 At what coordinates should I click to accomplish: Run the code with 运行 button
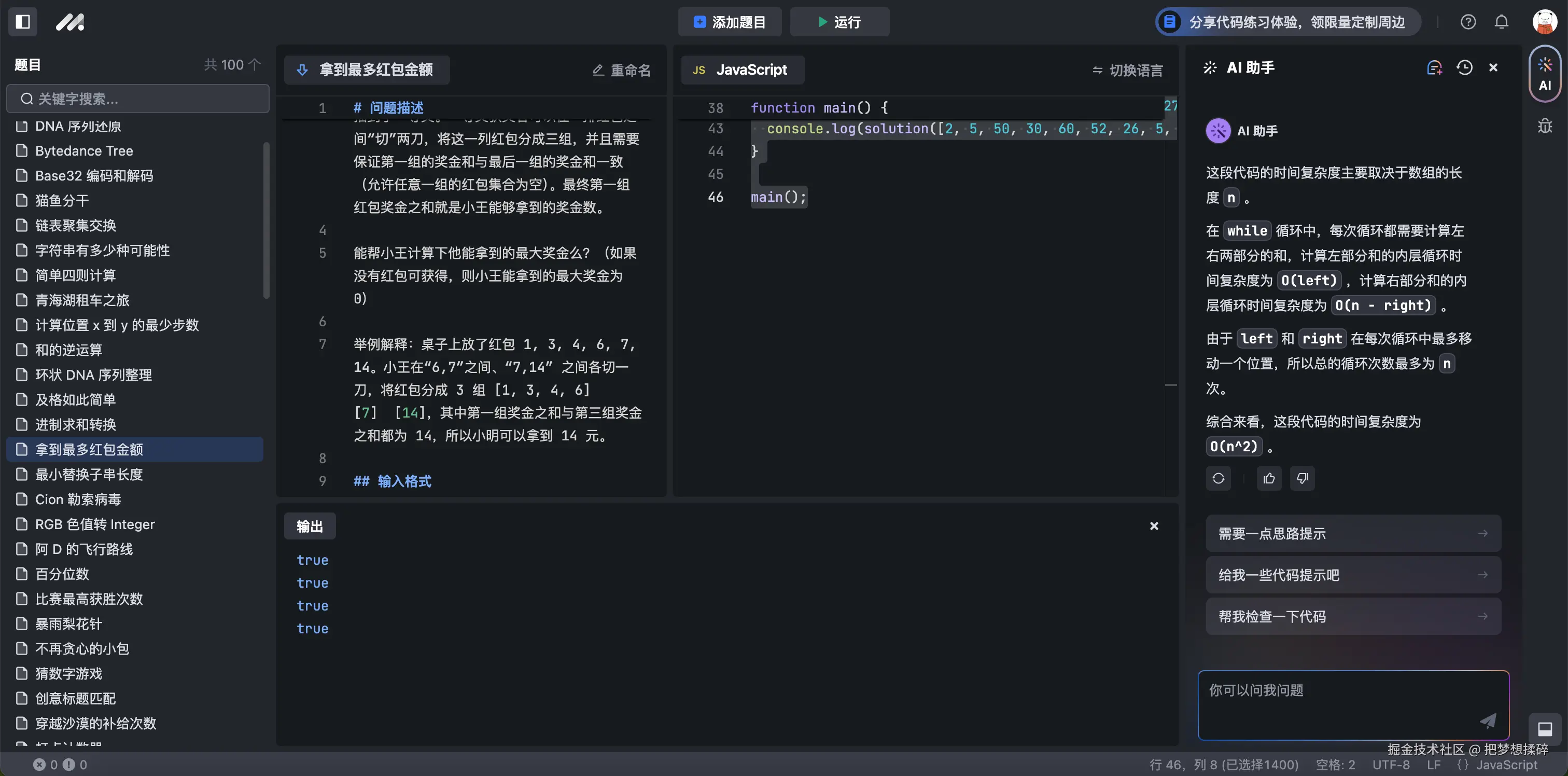pos(839,22)
